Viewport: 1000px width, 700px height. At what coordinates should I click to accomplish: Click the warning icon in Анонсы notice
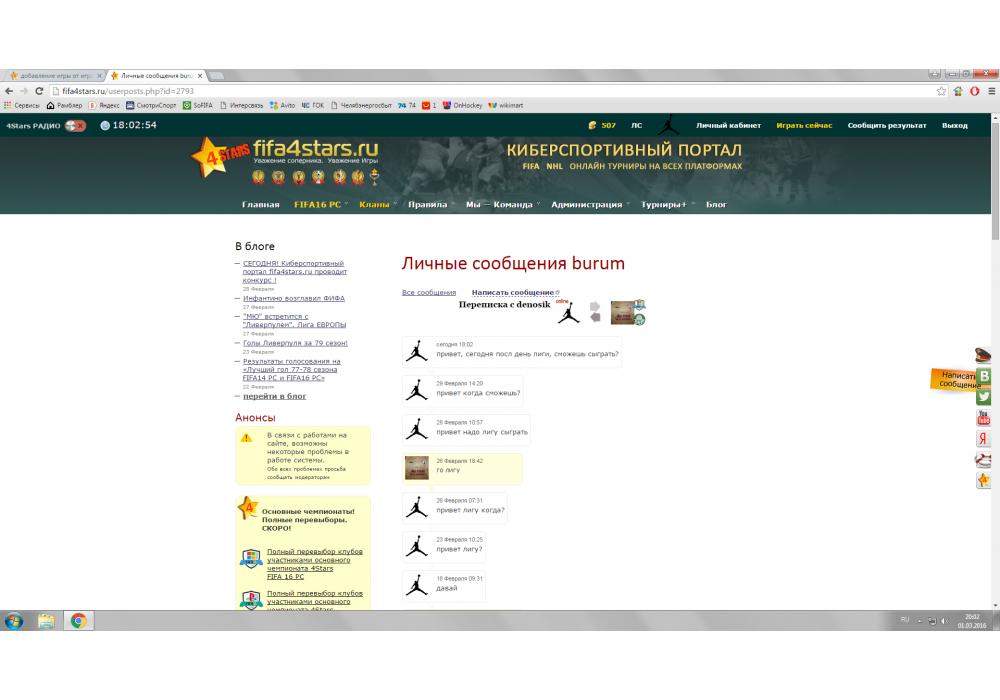[x=246, y=438]
